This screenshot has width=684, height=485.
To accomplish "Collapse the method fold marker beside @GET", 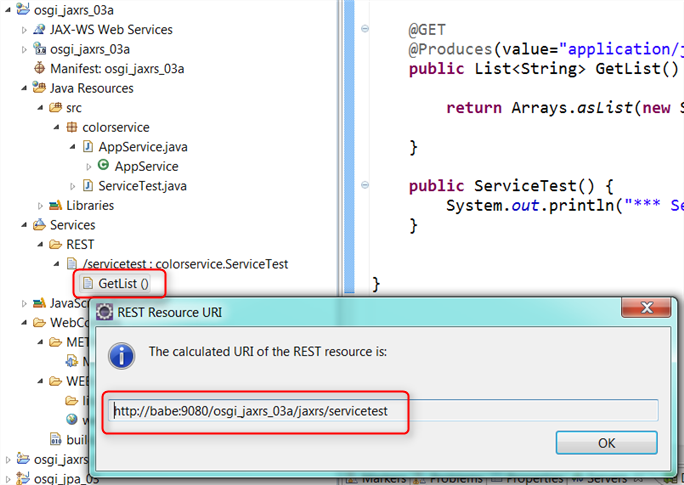I will (364, 29).
